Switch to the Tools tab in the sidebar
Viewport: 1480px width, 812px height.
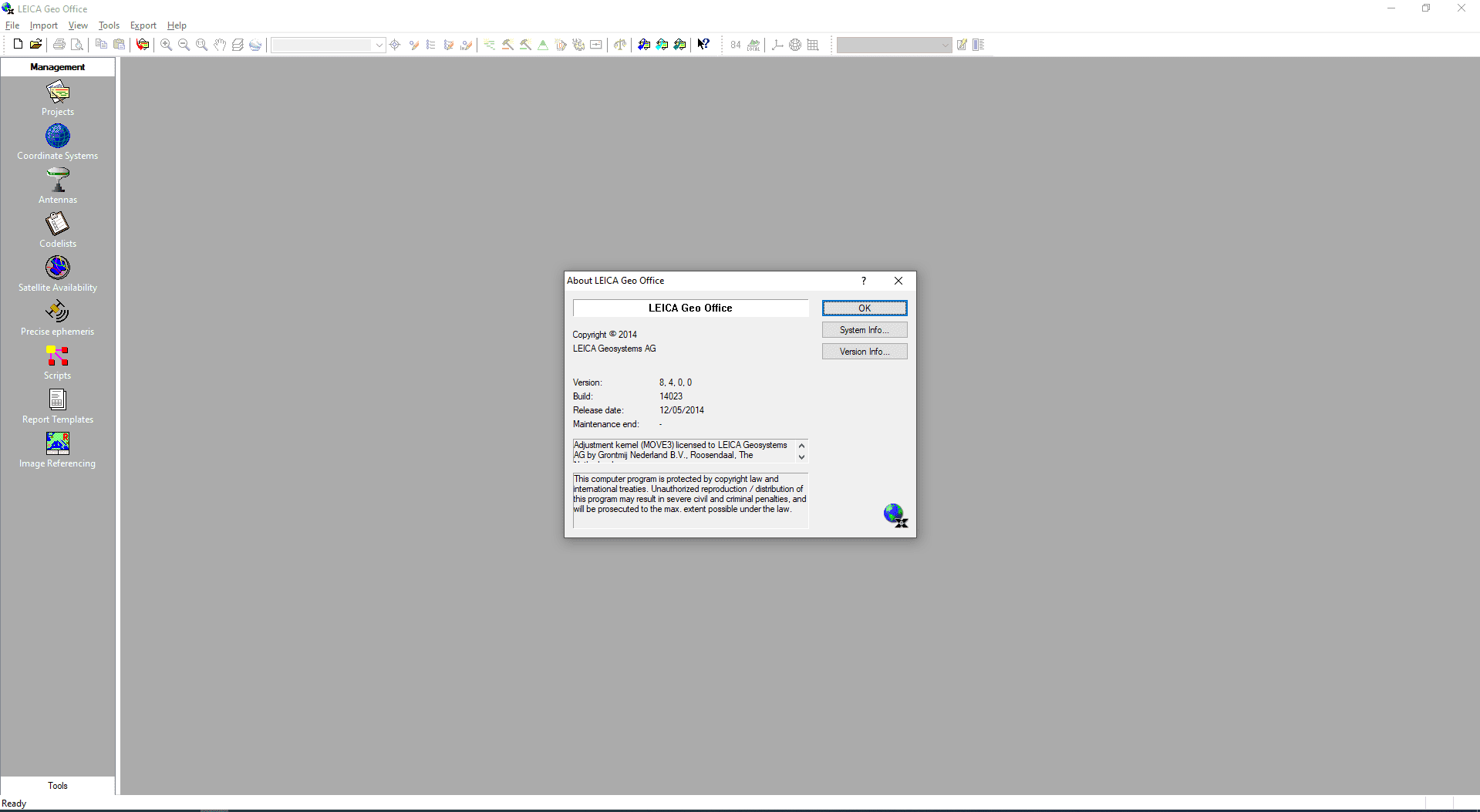[58, 786]
